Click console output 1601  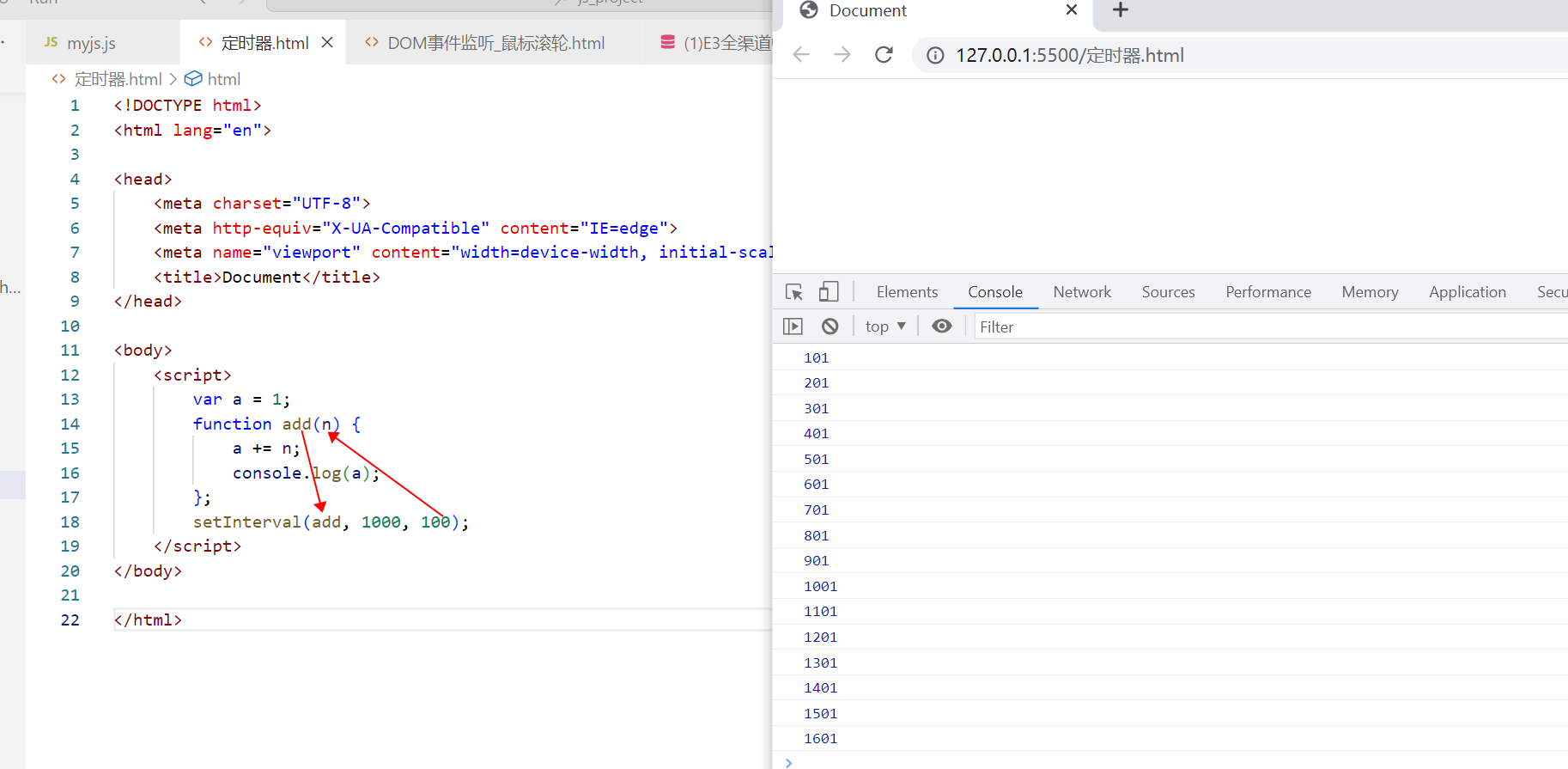tap(821, 738)
